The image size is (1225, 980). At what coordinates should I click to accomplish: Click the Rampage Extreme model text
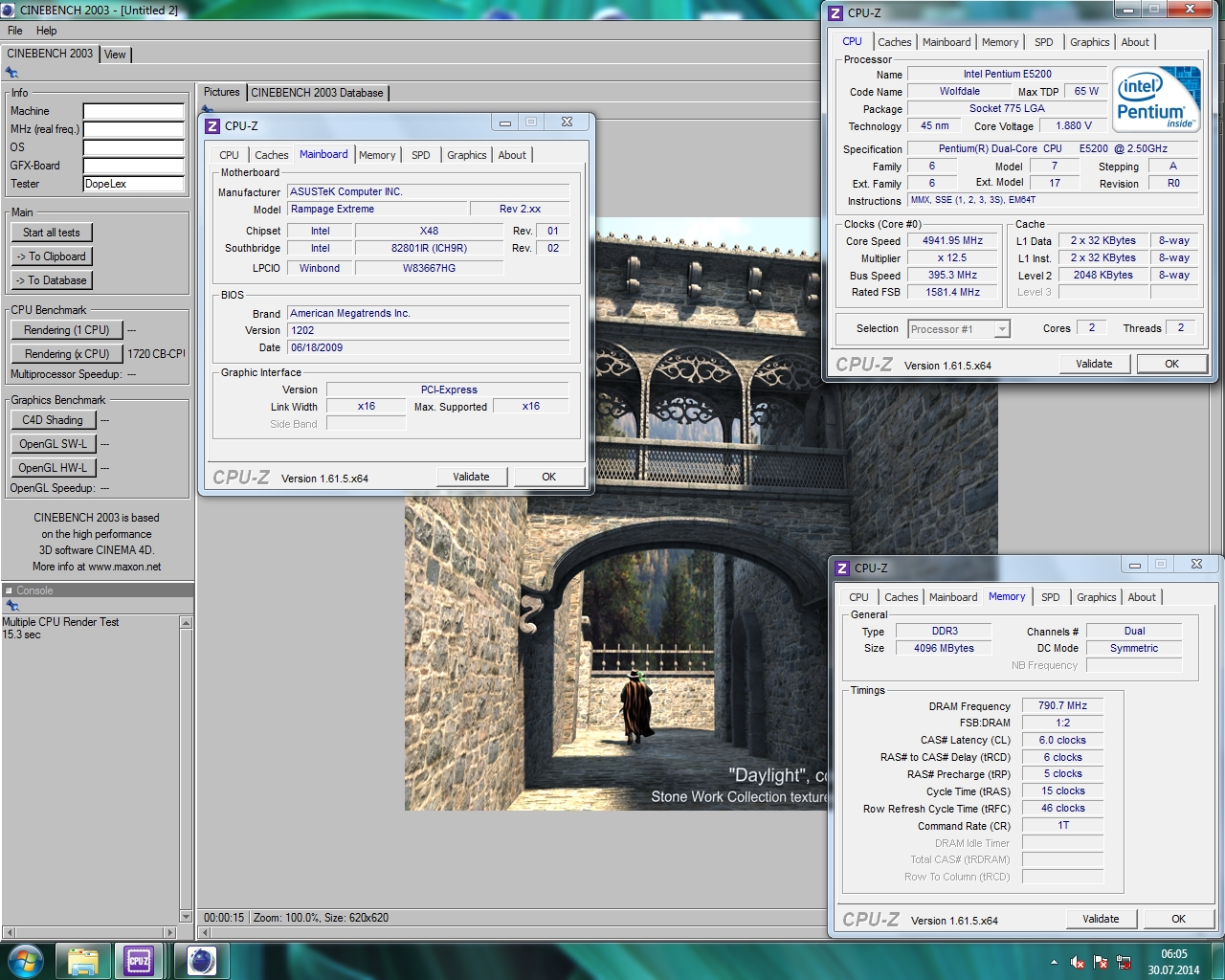tap(332, 209)
